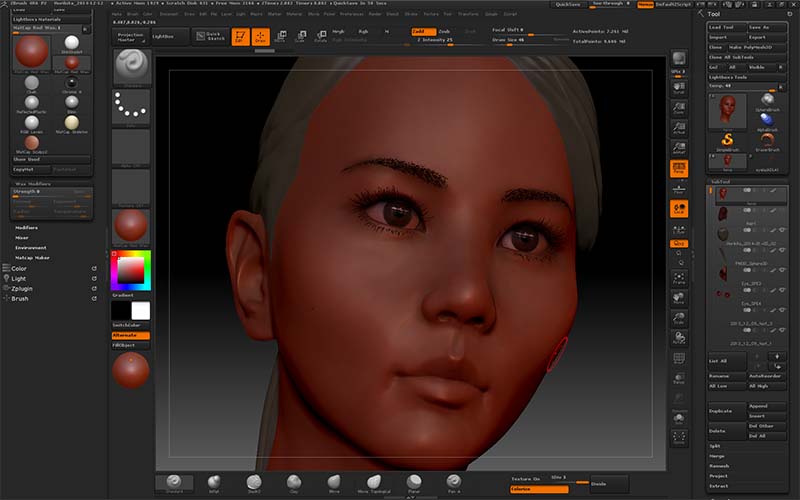Select the EraserBrush tool icon
This screenshot has width=800, height=500.
(767, 141)
